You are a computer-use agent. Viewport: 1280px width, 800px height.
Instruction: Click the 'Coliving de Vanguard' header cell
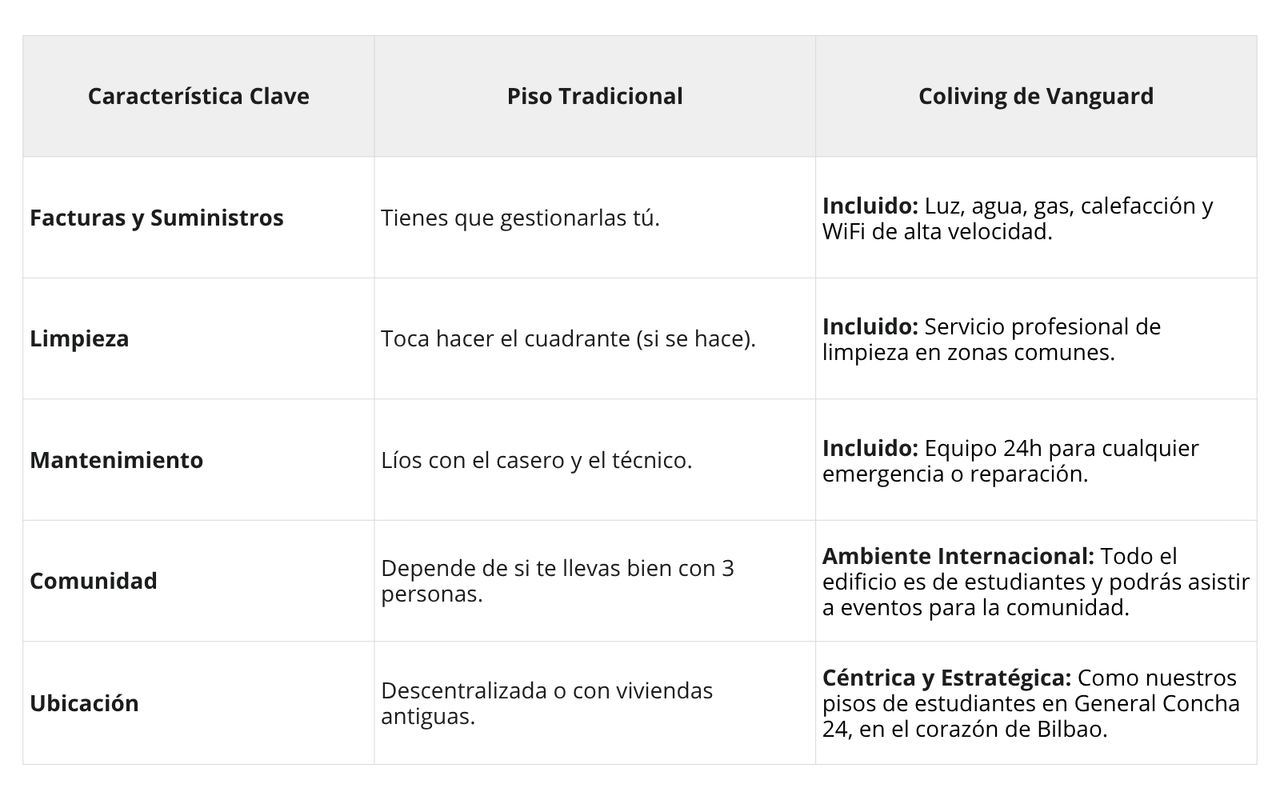point(1035,96)
